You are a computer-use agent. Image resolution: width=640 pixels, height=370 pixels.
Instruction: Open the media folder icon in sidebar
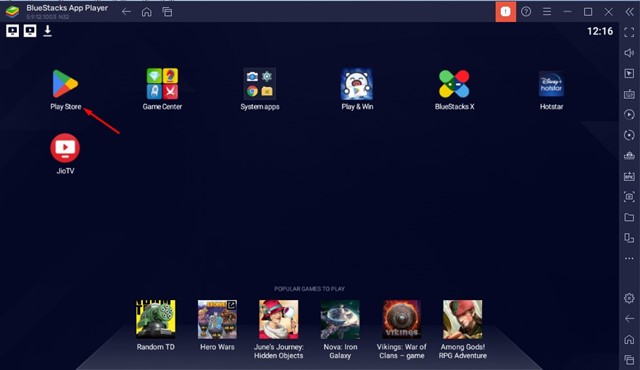point(629,217)
